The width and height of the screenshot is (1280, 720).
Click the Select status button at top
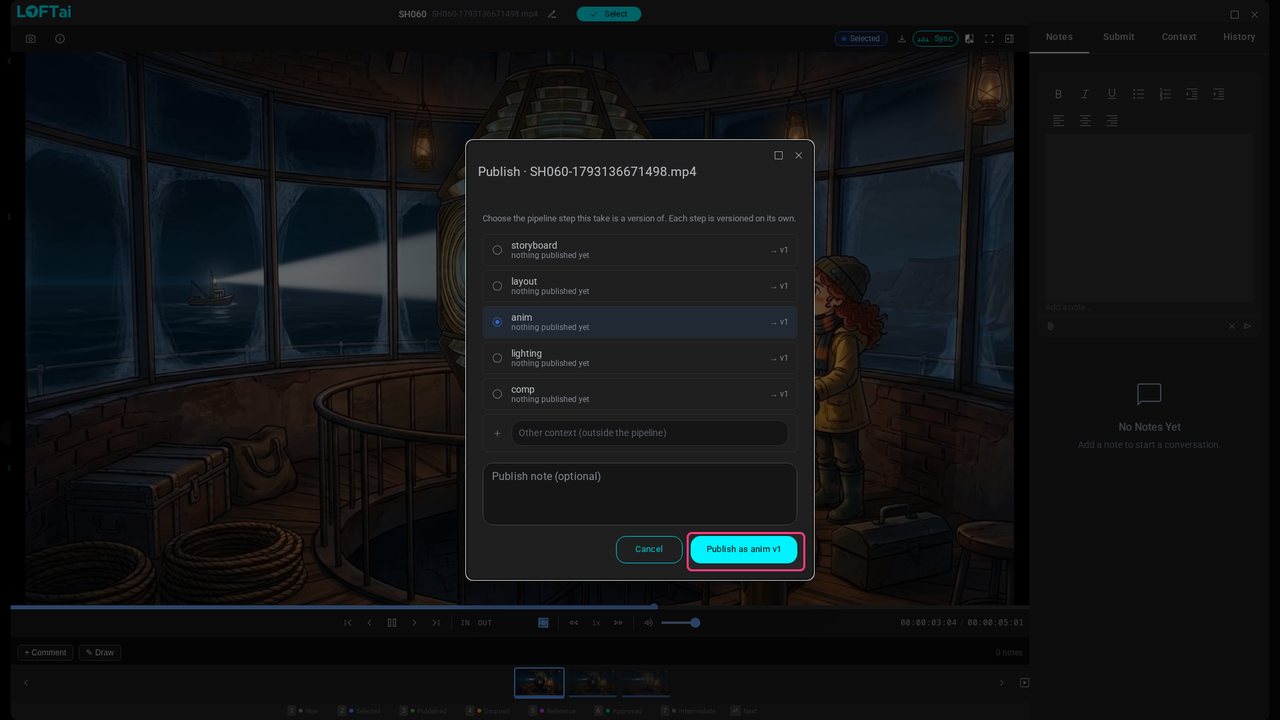pyautogui.click(x=609, y=14)
